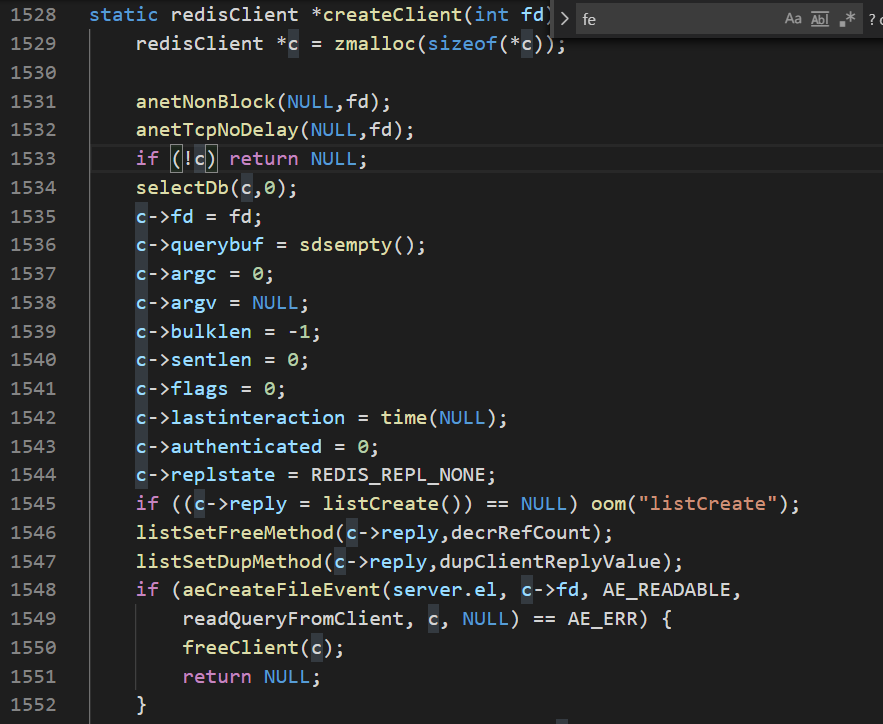
Task: Click return keyword on line 1533
Action: pyautogui.click(x=264, y=159)
